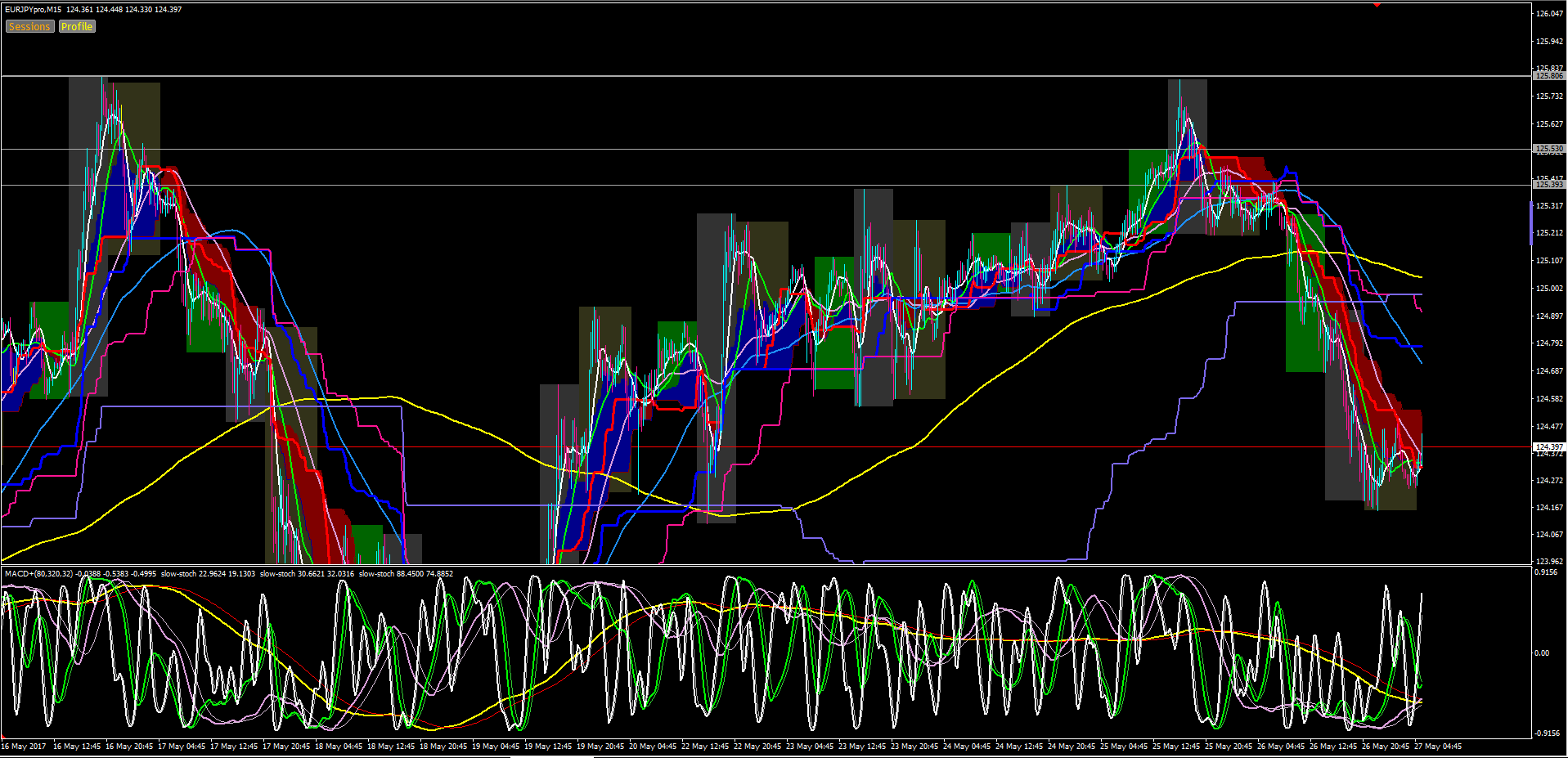The image size is (1568, 758).
Task: Click the 22 May 12:45 time label
Action: click(x=705, y=747)
